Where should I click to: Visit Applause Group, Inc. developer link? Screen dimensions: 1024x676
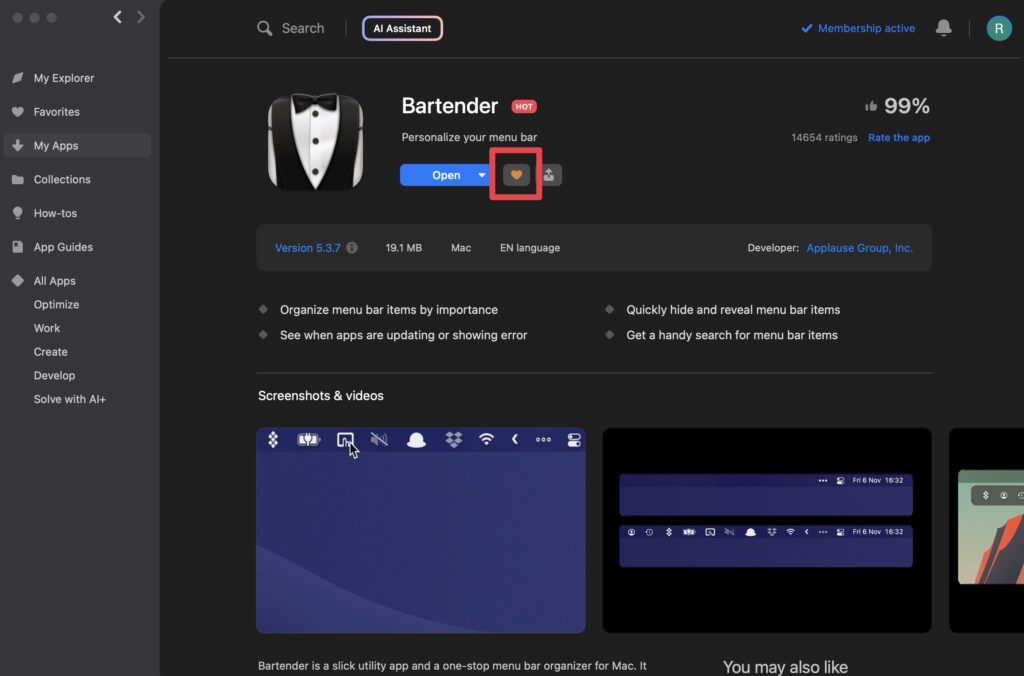tap(859, 248)
